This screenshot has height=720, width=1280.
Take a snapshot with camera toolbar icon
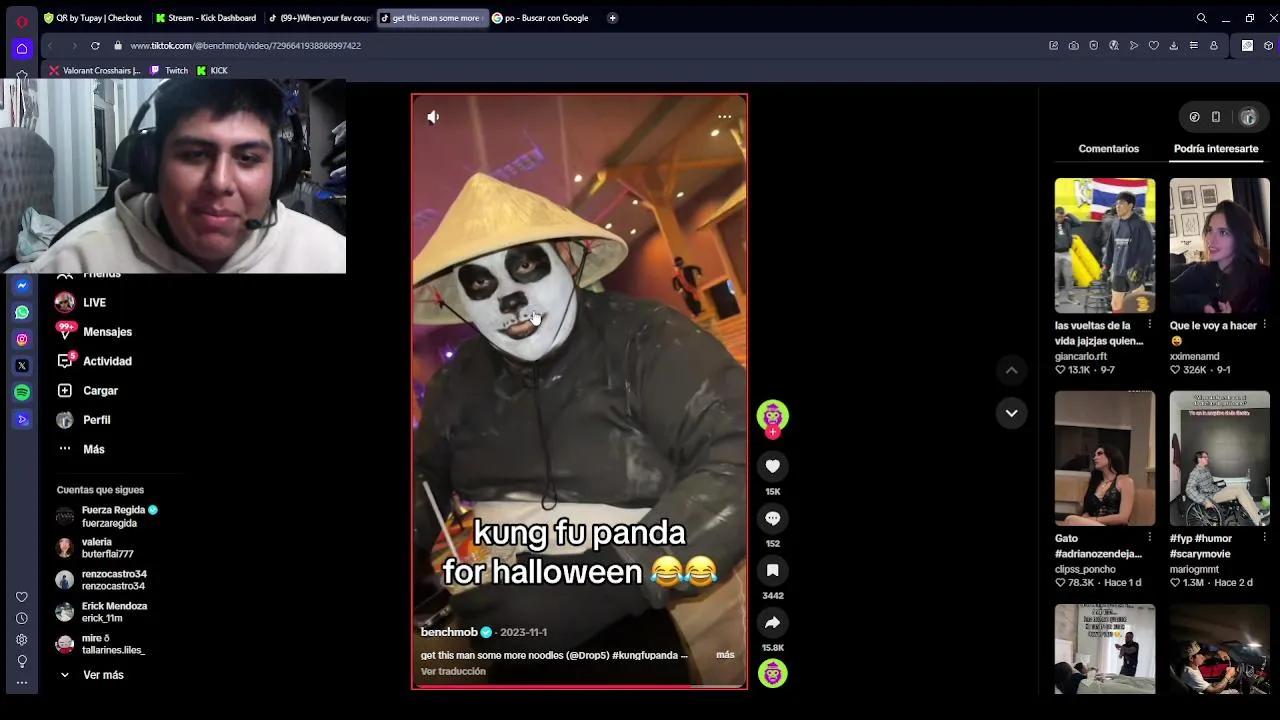tap(1073, 46)
